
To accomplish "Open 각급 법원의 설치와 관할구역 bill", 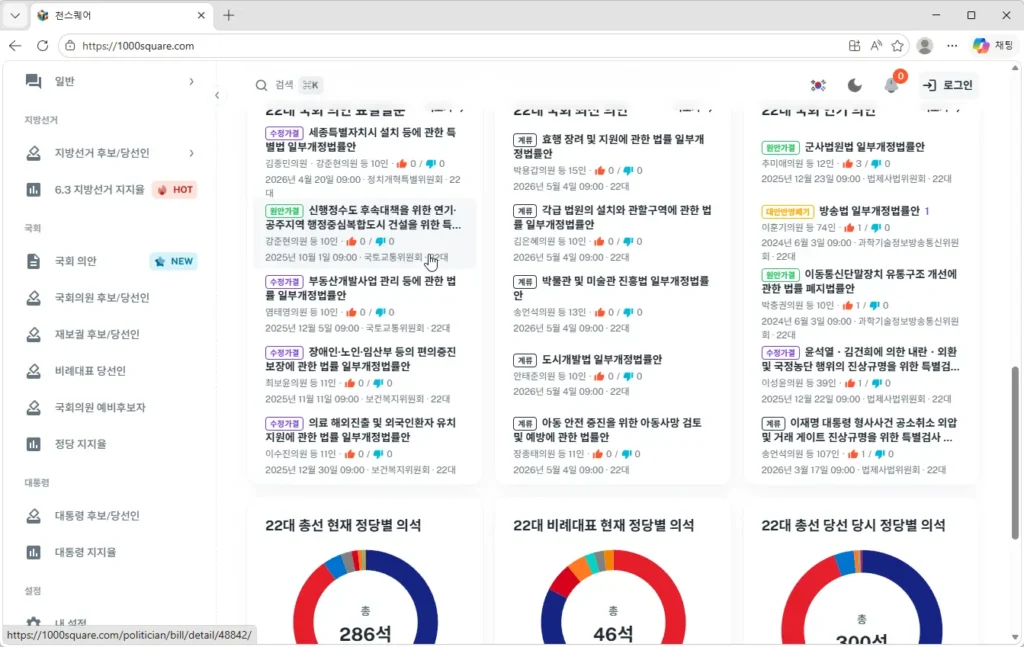I will click(613, 217).
